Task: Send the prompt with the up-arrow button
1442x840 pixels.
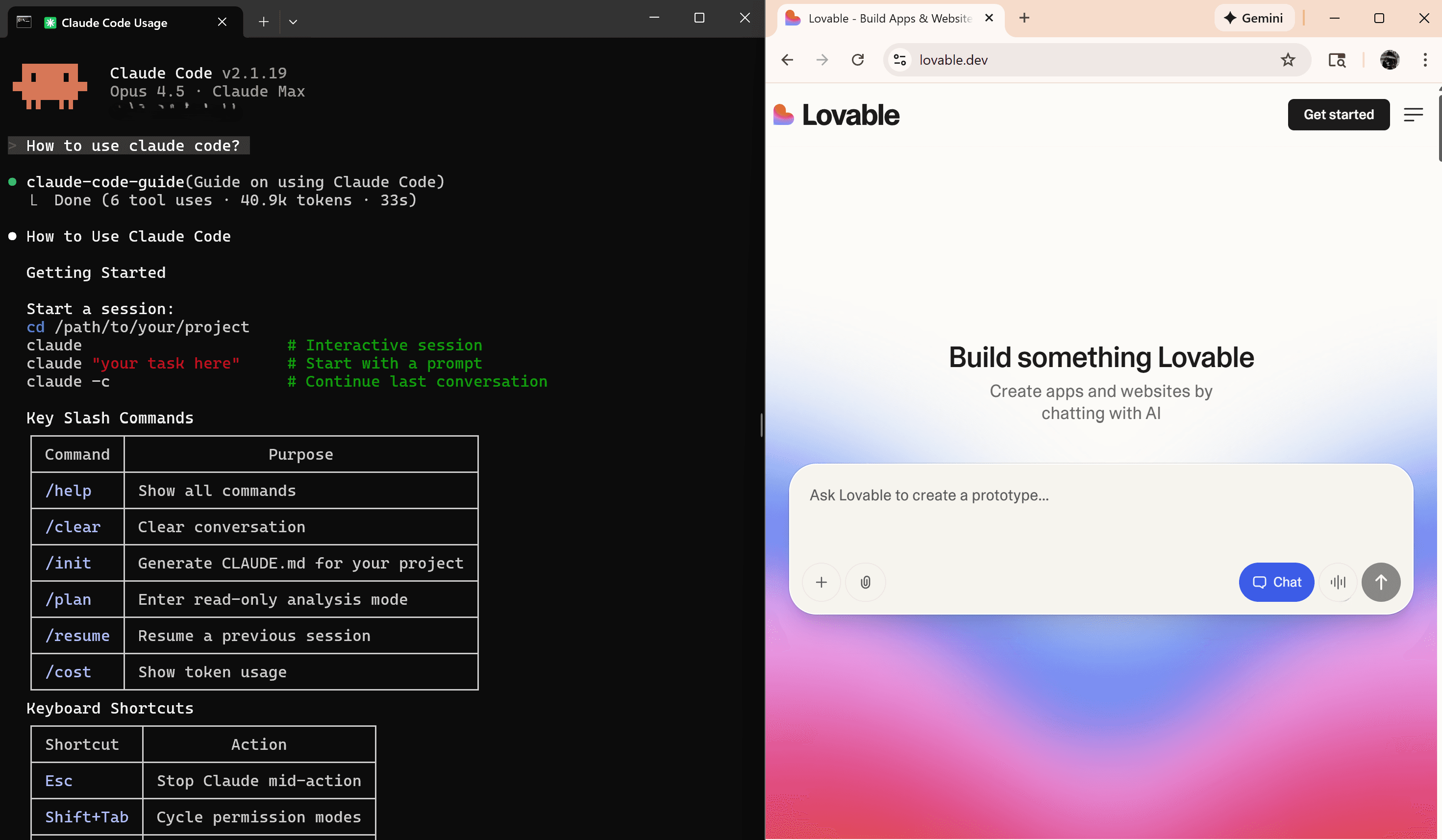Action: (x=1381, y=582)
